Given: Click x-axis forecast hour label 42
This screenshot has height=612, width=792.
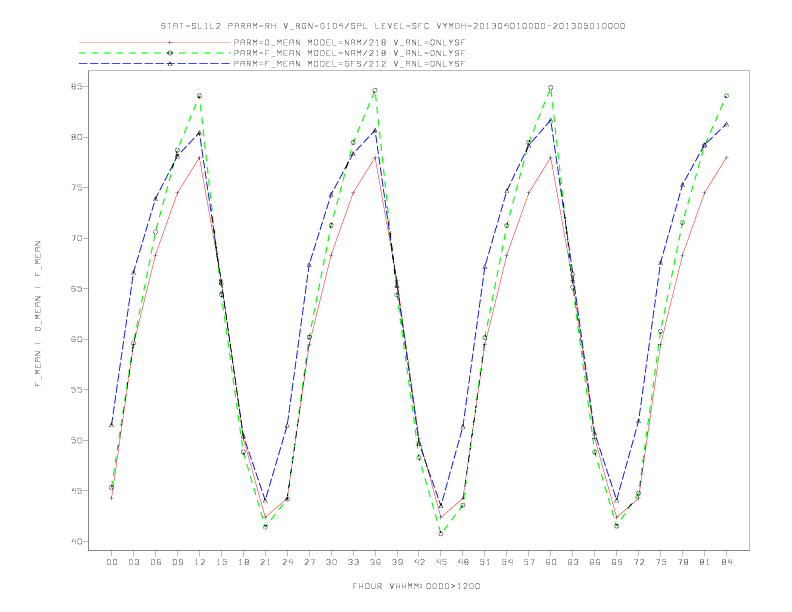Looking at the screenshot, I should 419,562.
